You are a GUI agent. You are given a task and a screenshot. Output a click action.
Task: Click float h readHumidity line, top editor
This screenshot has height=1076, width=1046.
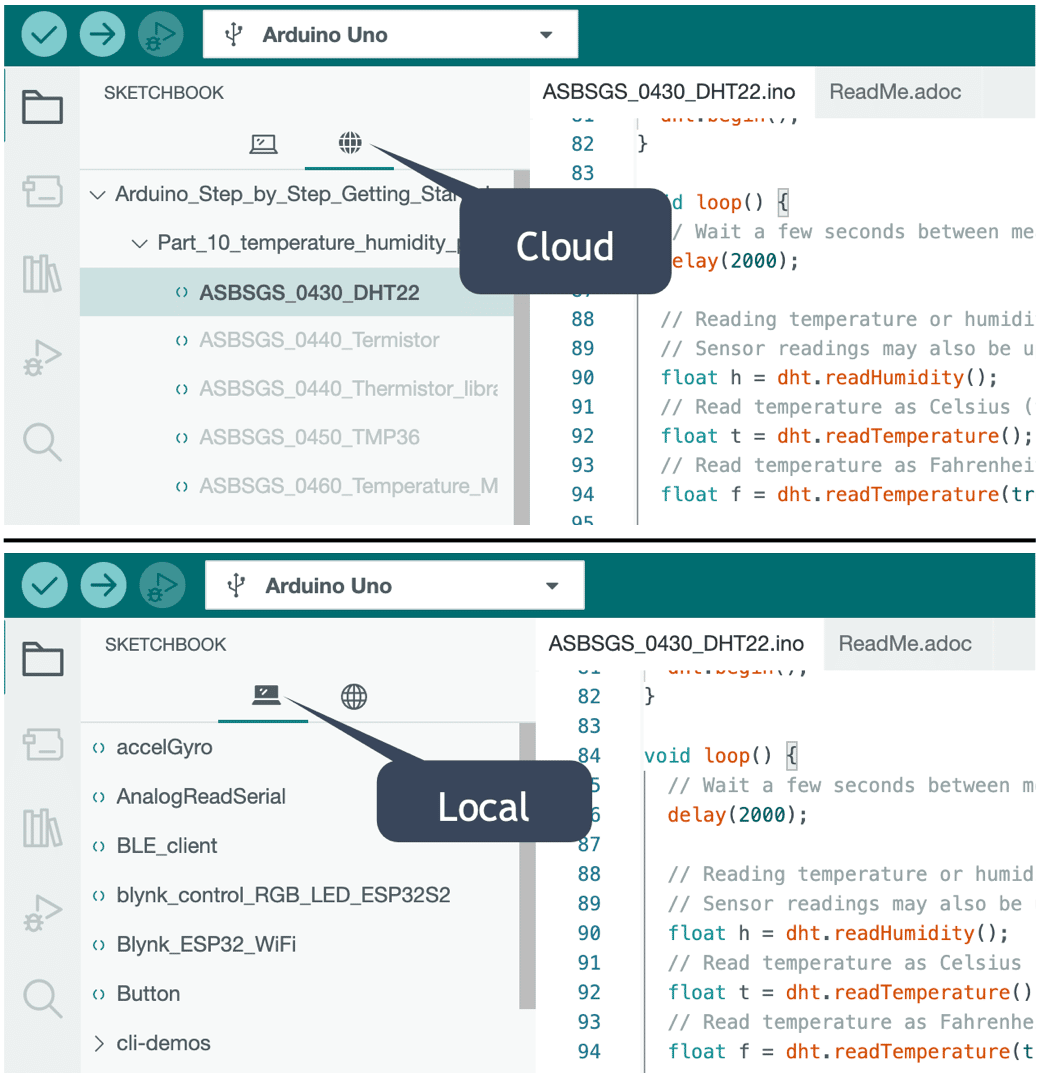(x=829, y=378)
